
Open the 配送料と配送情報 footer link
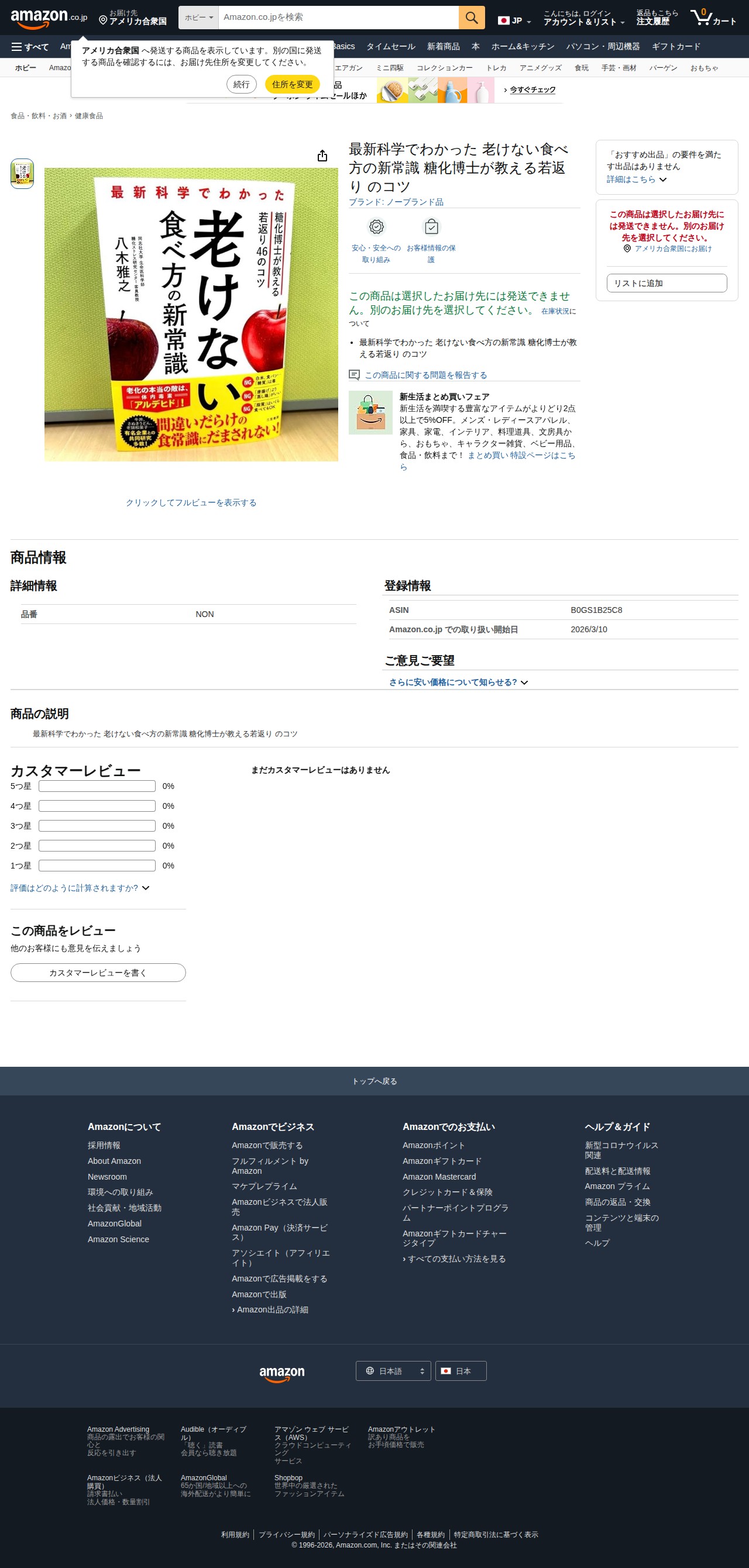pos(617,1170)
